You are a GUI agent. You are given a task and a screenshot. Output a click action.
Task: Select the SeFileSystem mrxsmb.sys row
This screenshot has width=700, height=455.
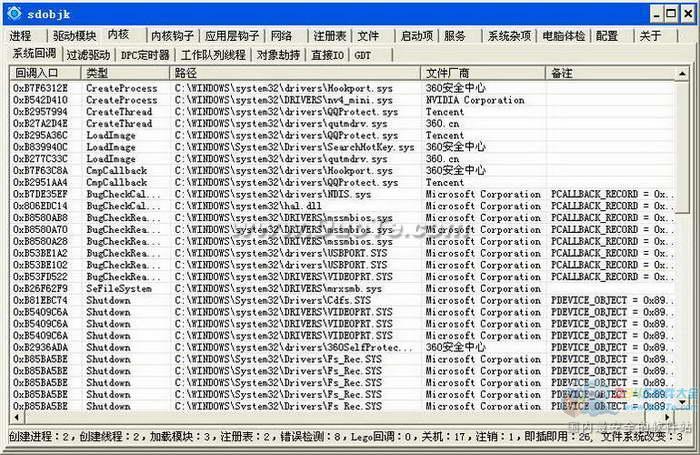click(300, 289)
